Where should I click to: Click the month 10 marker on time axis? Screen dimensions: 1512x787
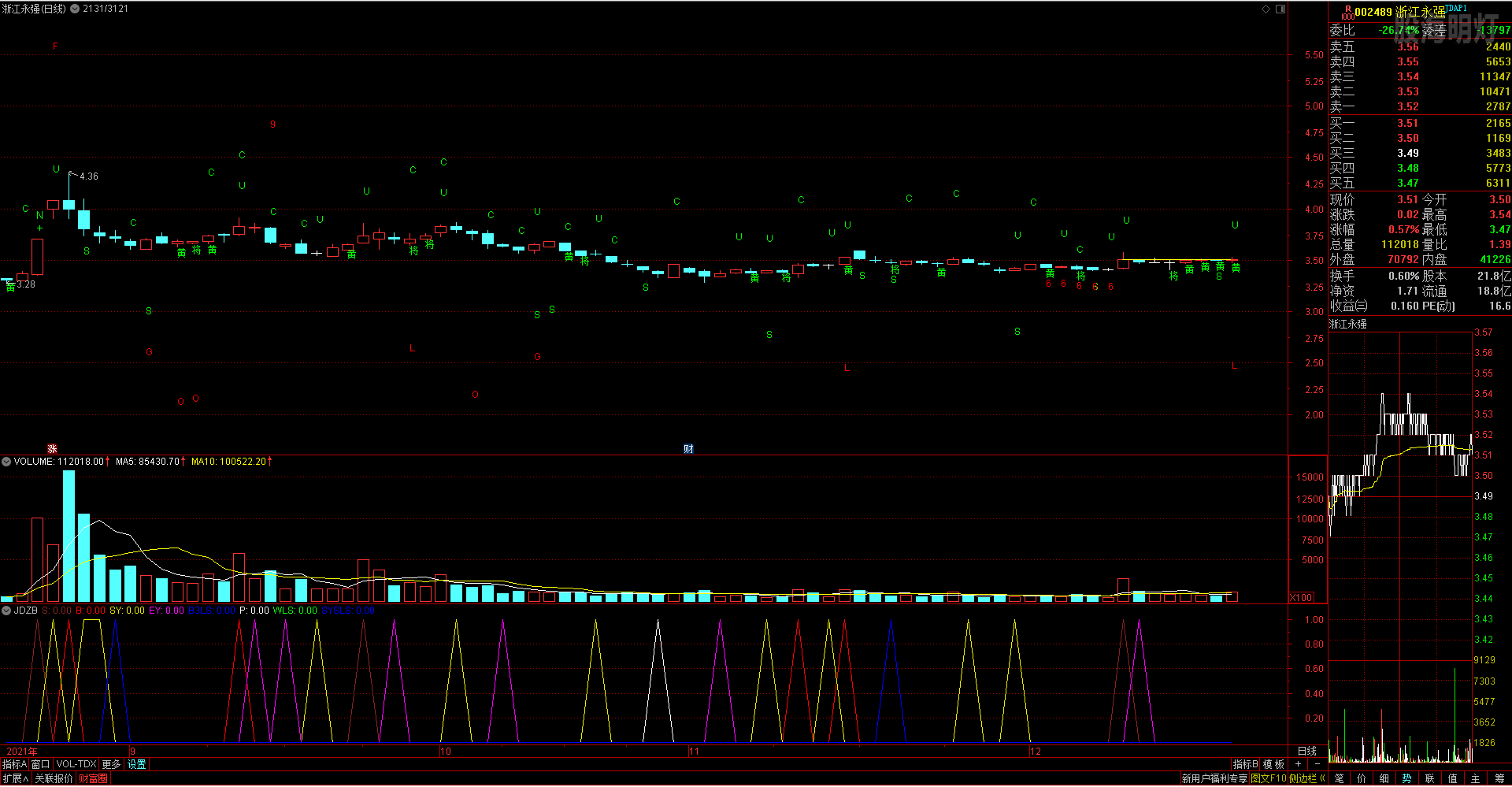(x=446, y=752)
